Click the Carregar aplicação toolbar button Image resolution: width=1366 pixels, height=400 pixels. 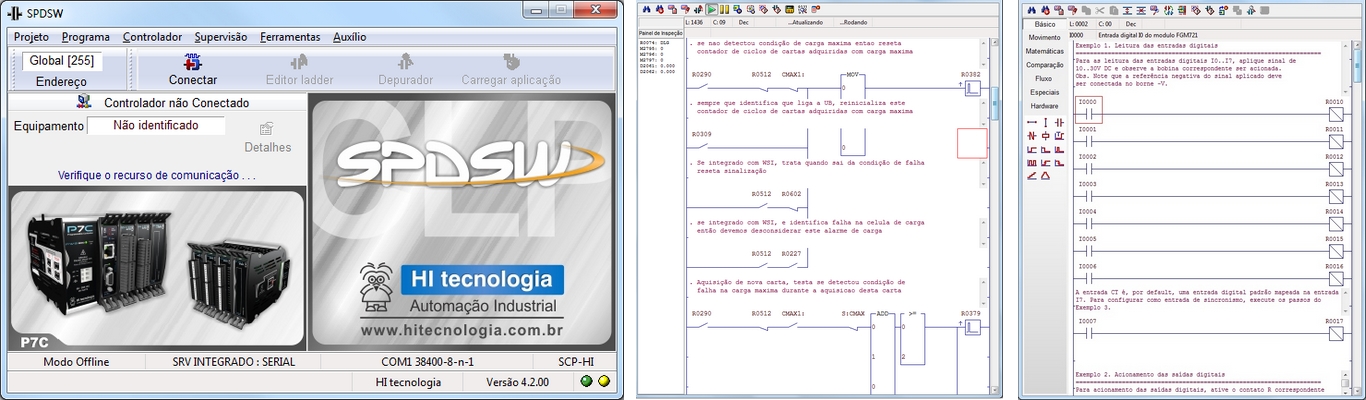click(x=511, y=70)
